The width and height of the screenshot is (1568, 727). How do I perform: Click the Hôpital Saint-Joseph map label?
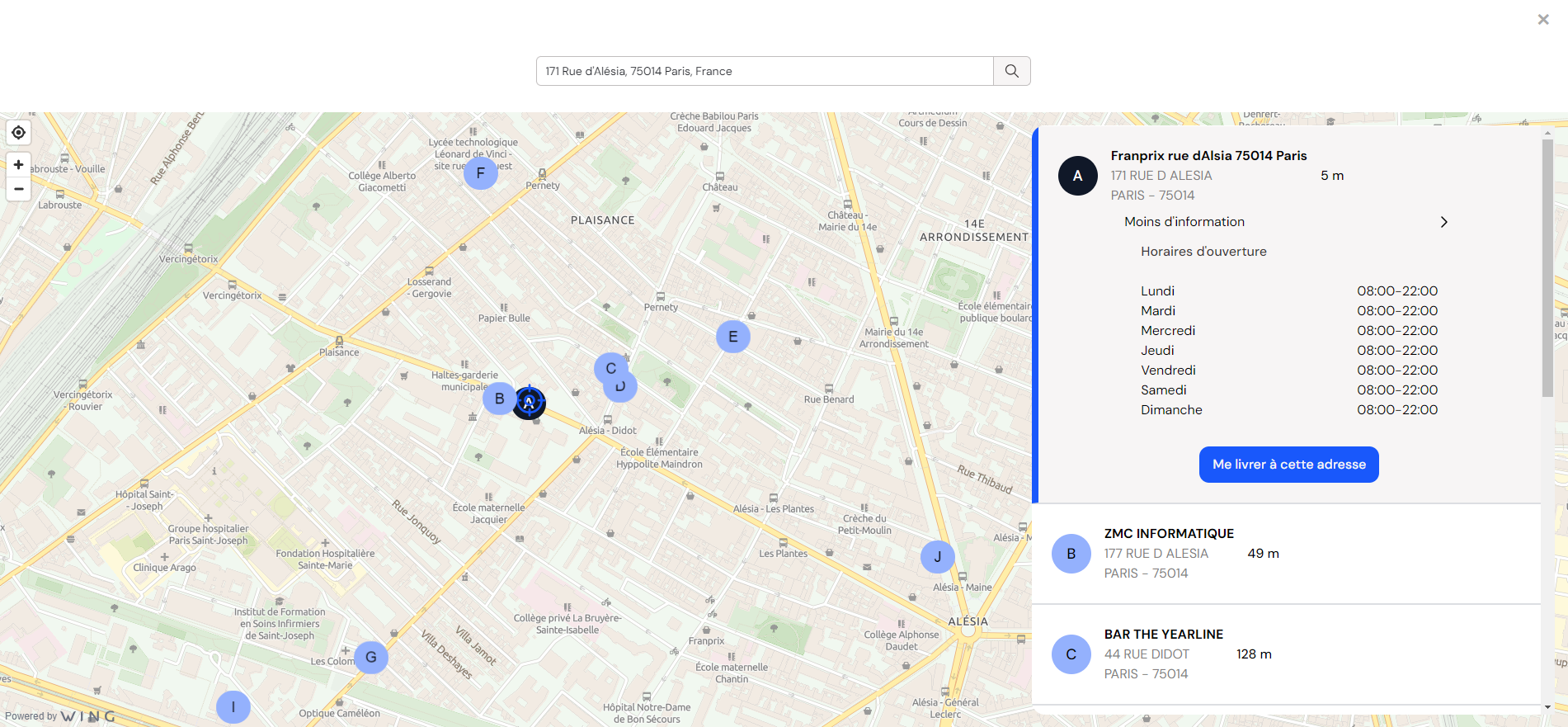144,500
